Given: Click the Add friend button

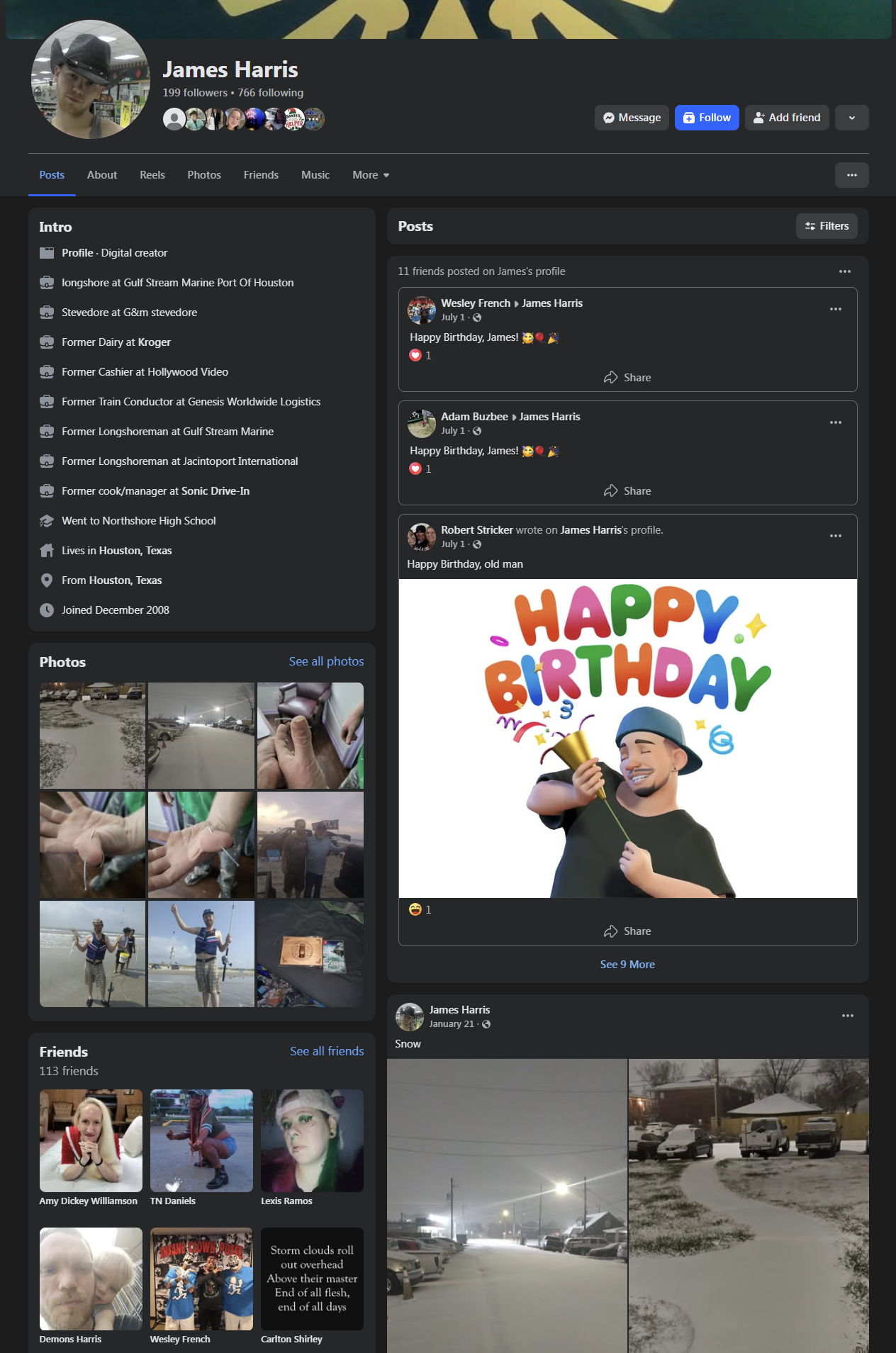Looking at the screenshot, I should click(x=786, y=118).
